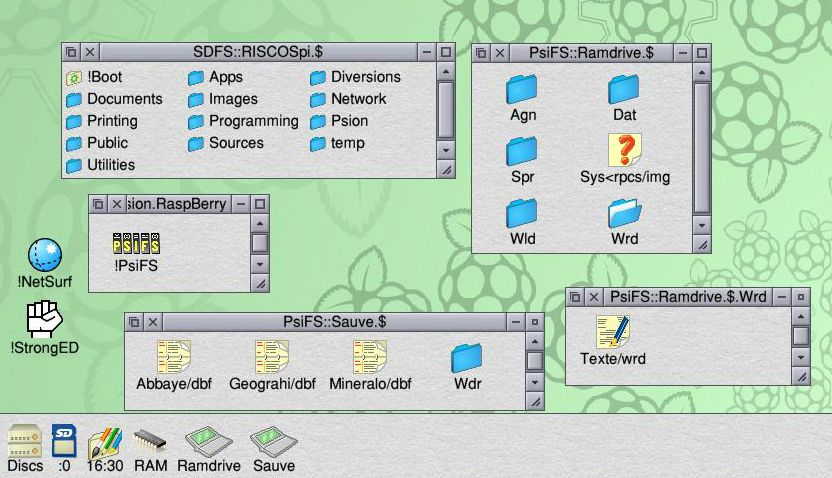
Task: Select the Printing folder
Action: pos(102,121)
